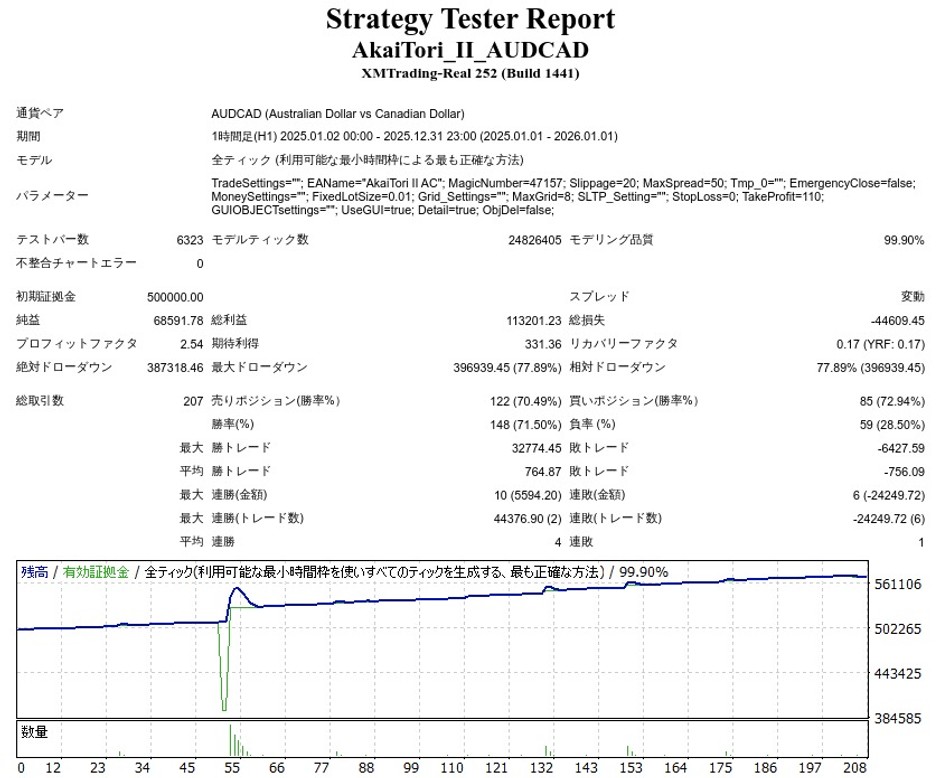
Task: Click the 連敗(トレード数) value -24249.72 (6)
Action: pos(888,518)
